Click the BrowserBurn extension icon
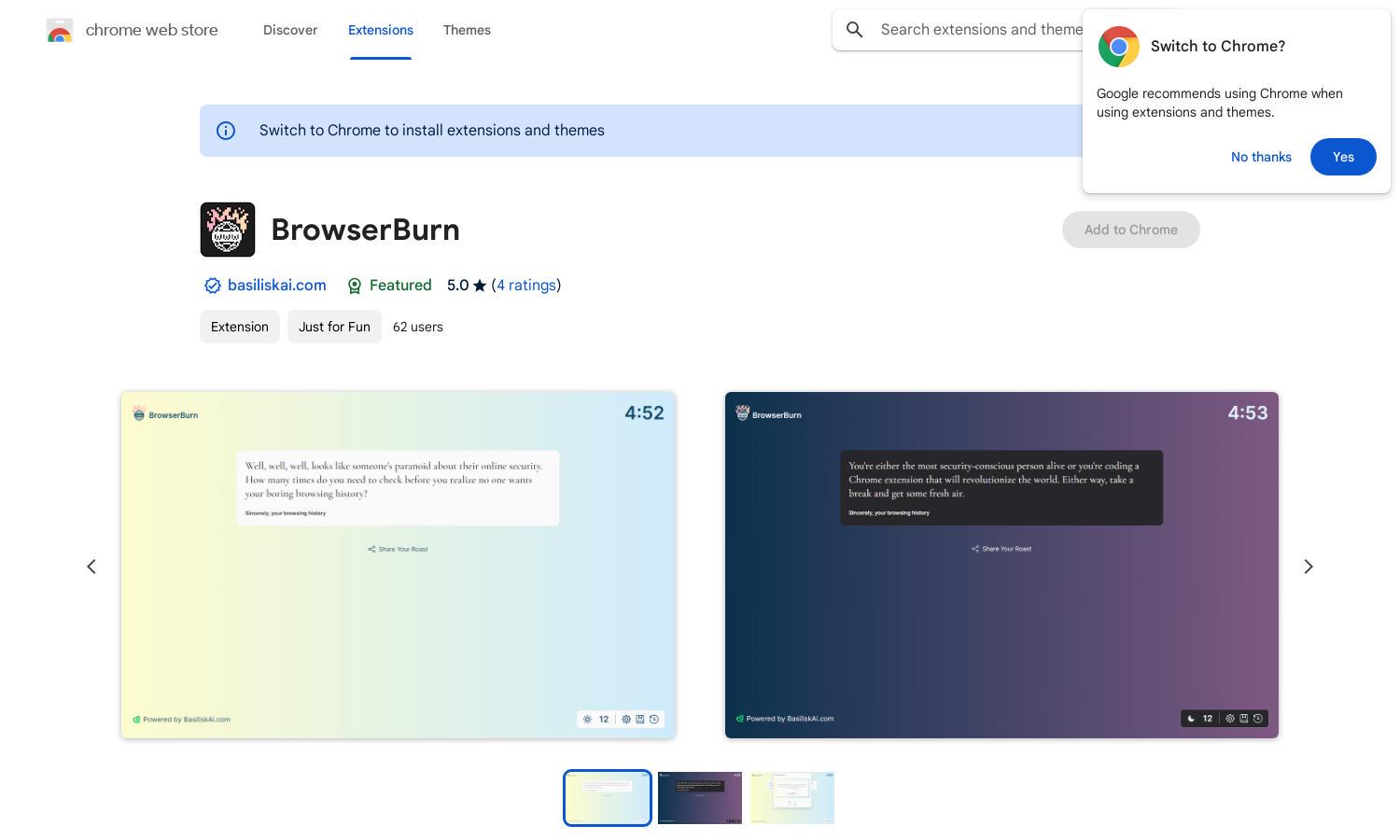1400x840 pixels. click(x=228, y=230)
